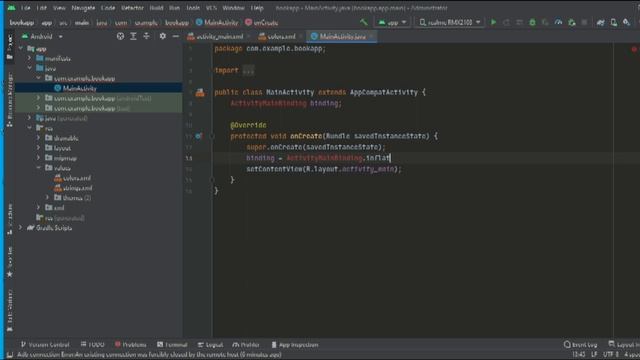Click the Debug app bug icon
The height and width of the screenshot is (360, 640).
click(532, 22)
